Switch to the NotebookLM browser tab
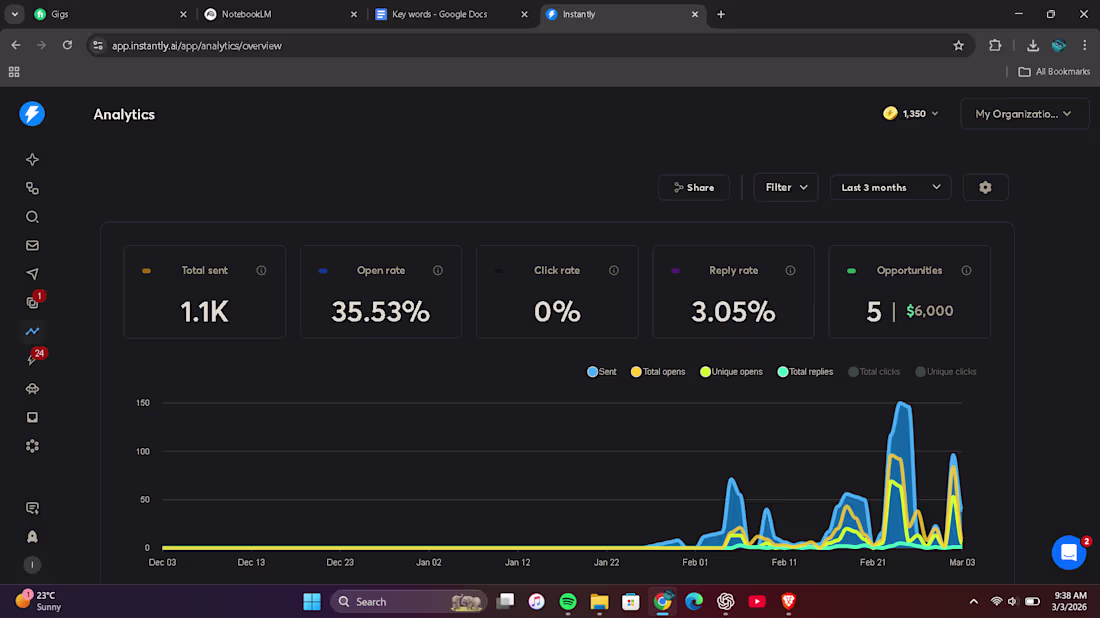 280,14
